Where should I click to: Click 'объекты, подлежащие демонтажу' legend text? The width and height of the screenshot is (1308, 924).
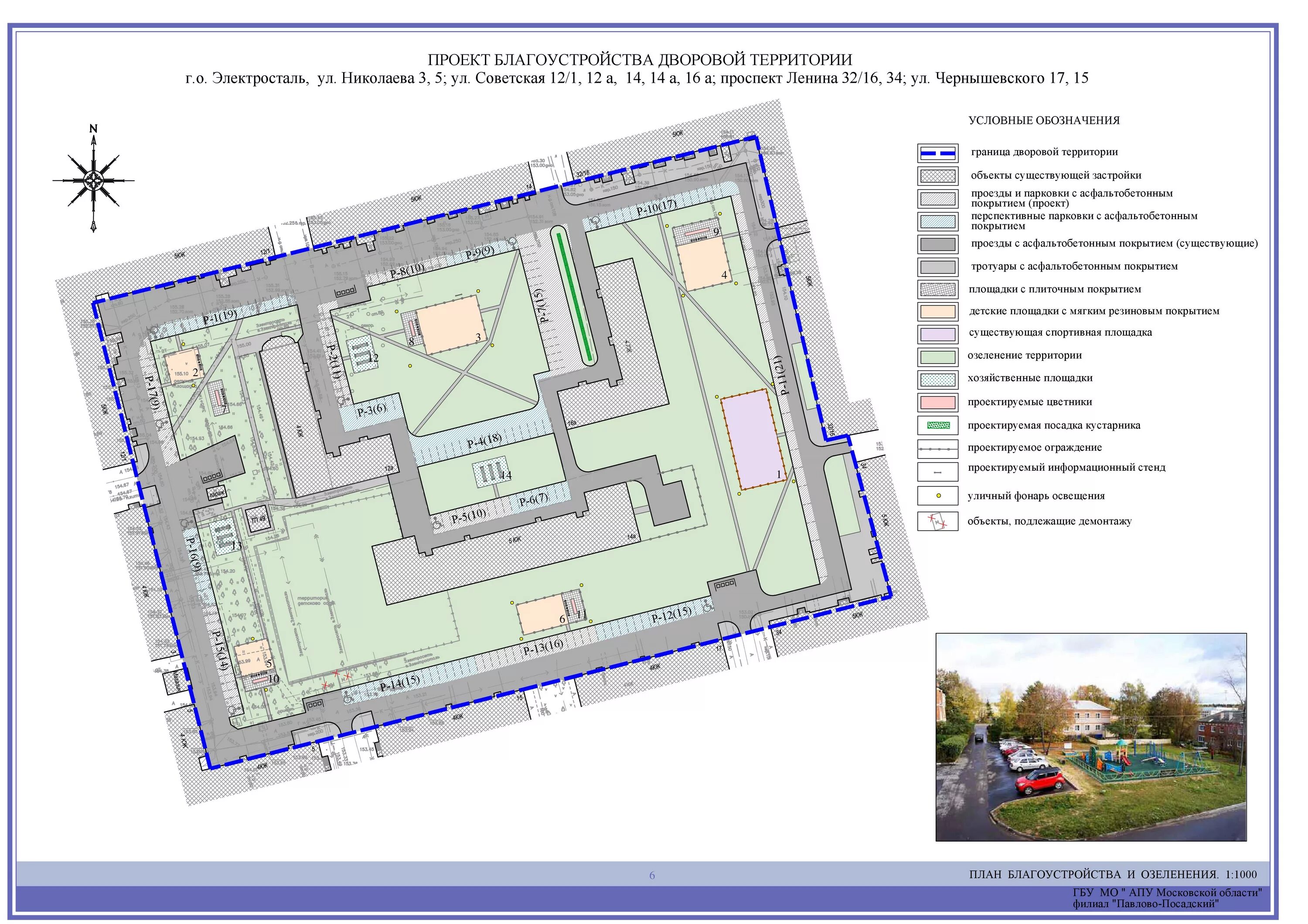[1049, 521]
